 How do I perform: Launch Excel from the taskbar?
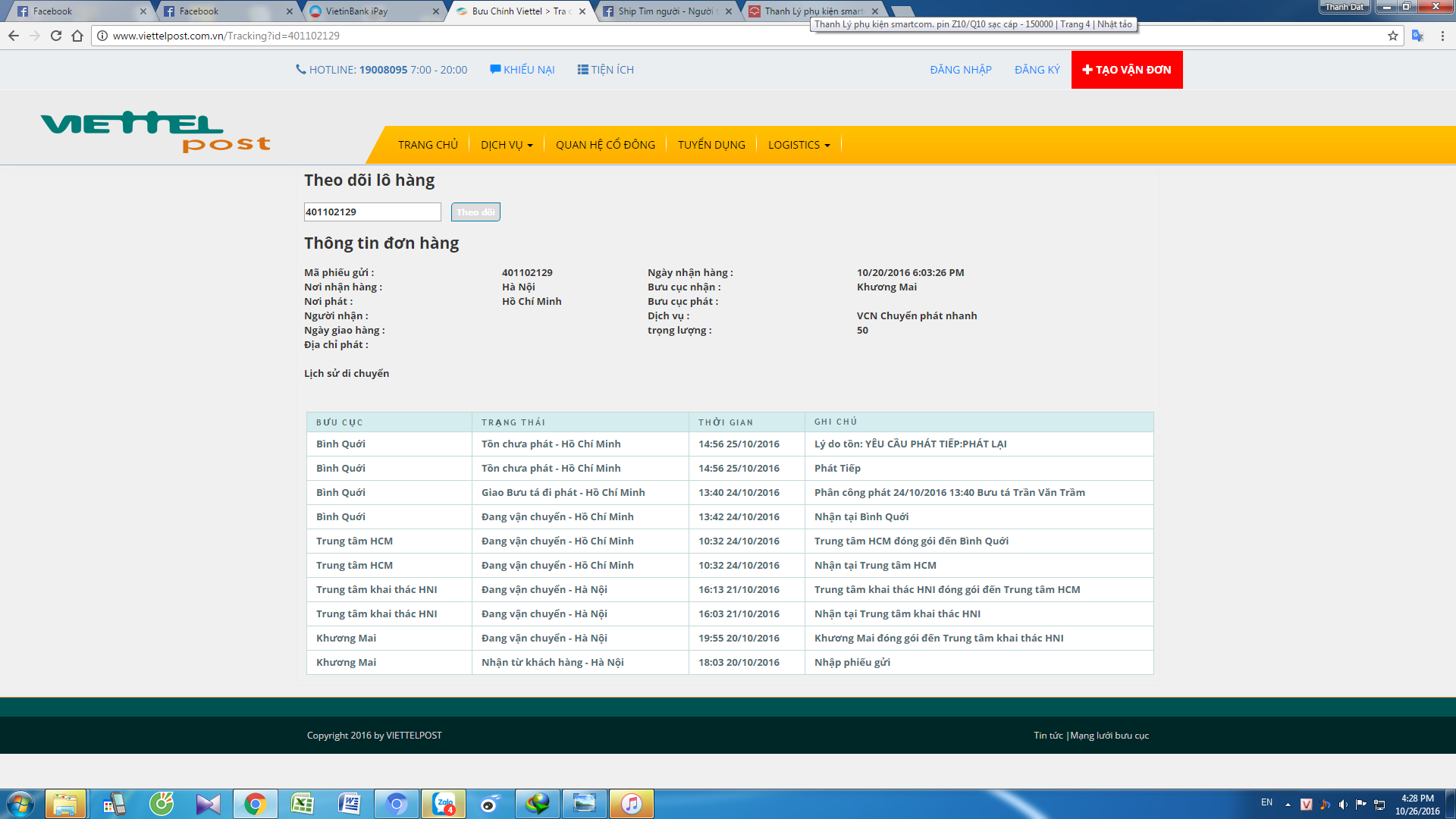303,804
